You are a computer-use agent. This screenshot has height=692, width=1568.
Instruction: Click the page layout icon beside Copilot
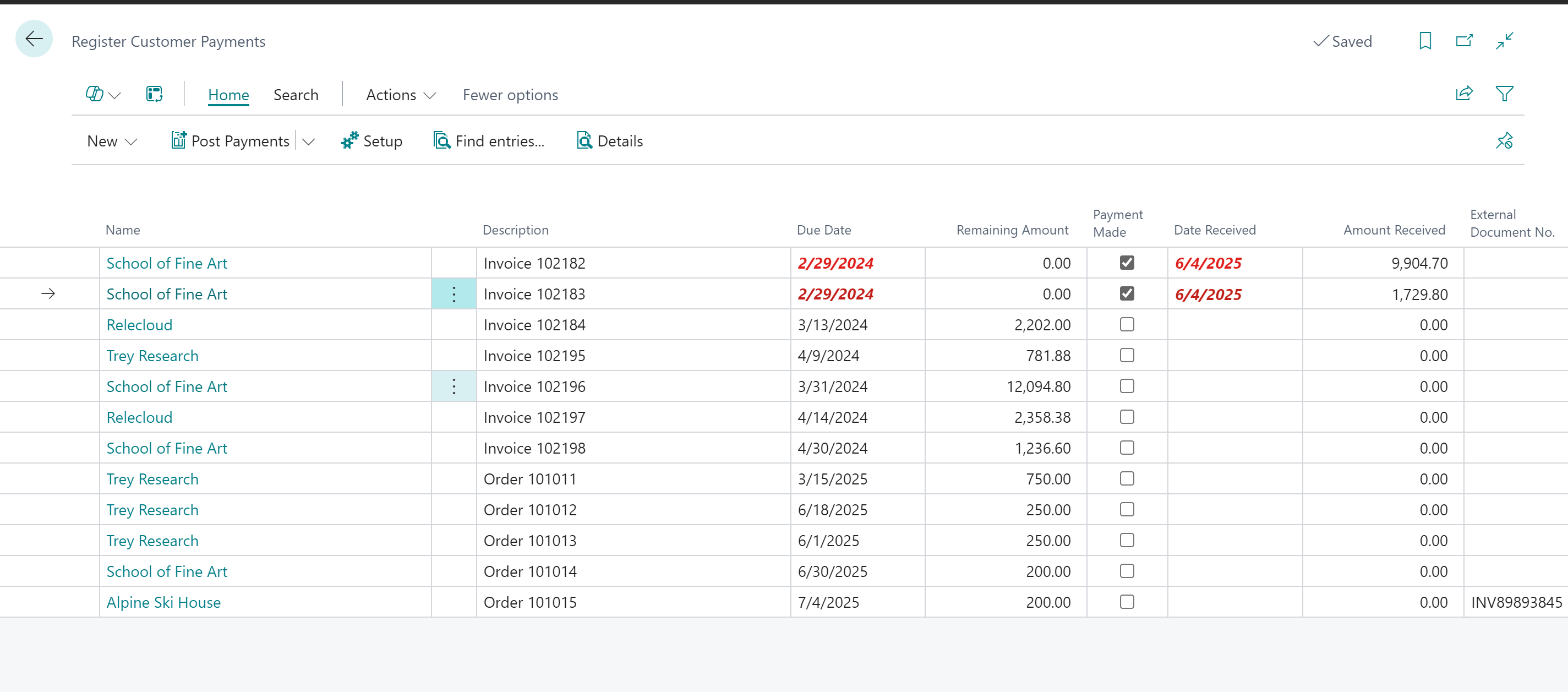(154, 94)
